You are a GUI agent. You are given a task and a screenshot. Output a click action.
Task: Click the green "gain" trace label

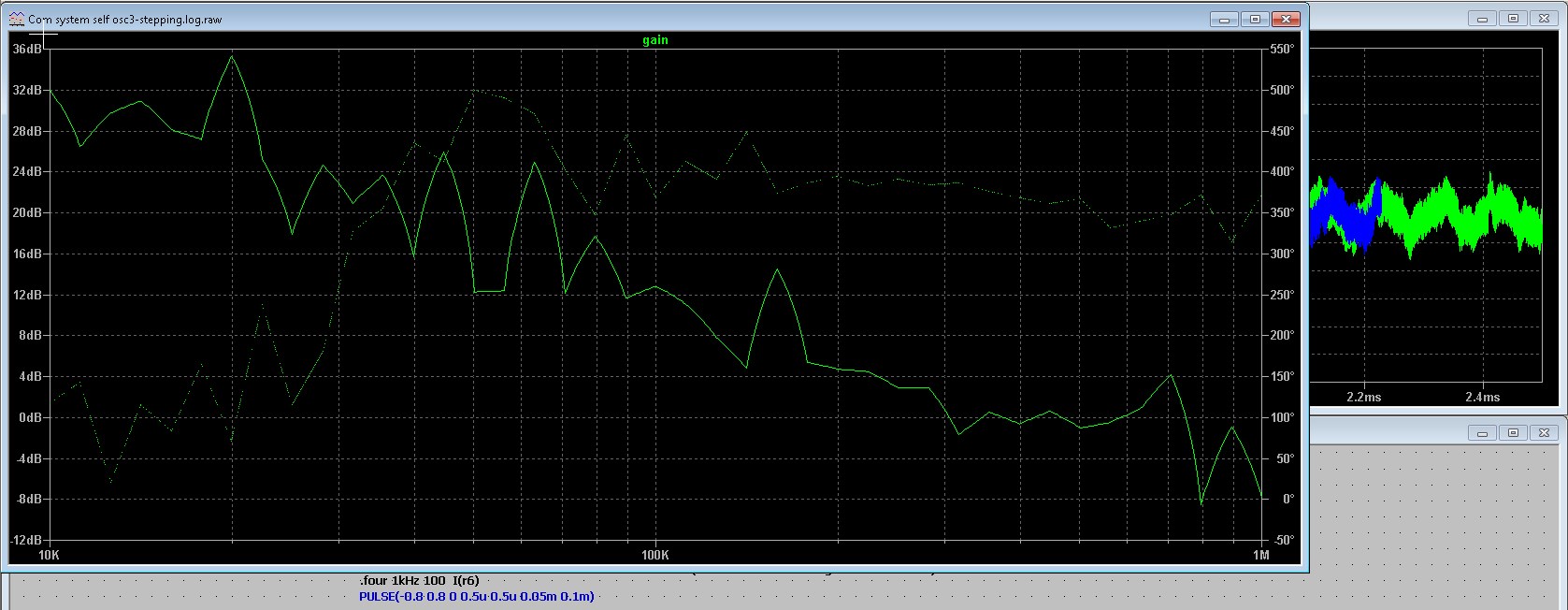(655, 40)
